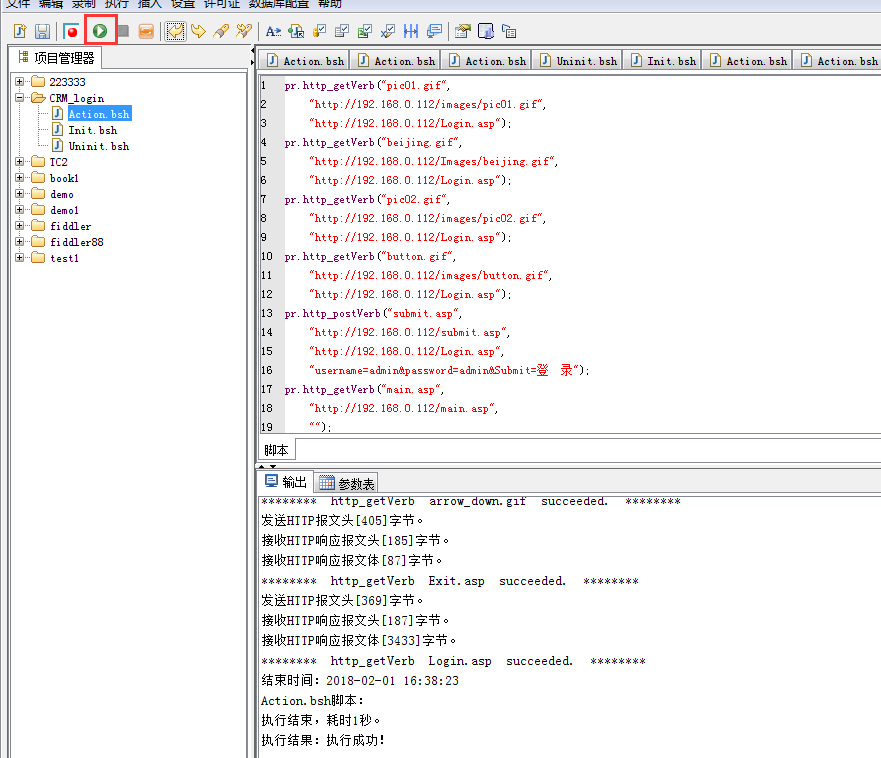Screen dimensions: 881x758
Task: Click the orange icon after Stop
Action: (146, 31)
